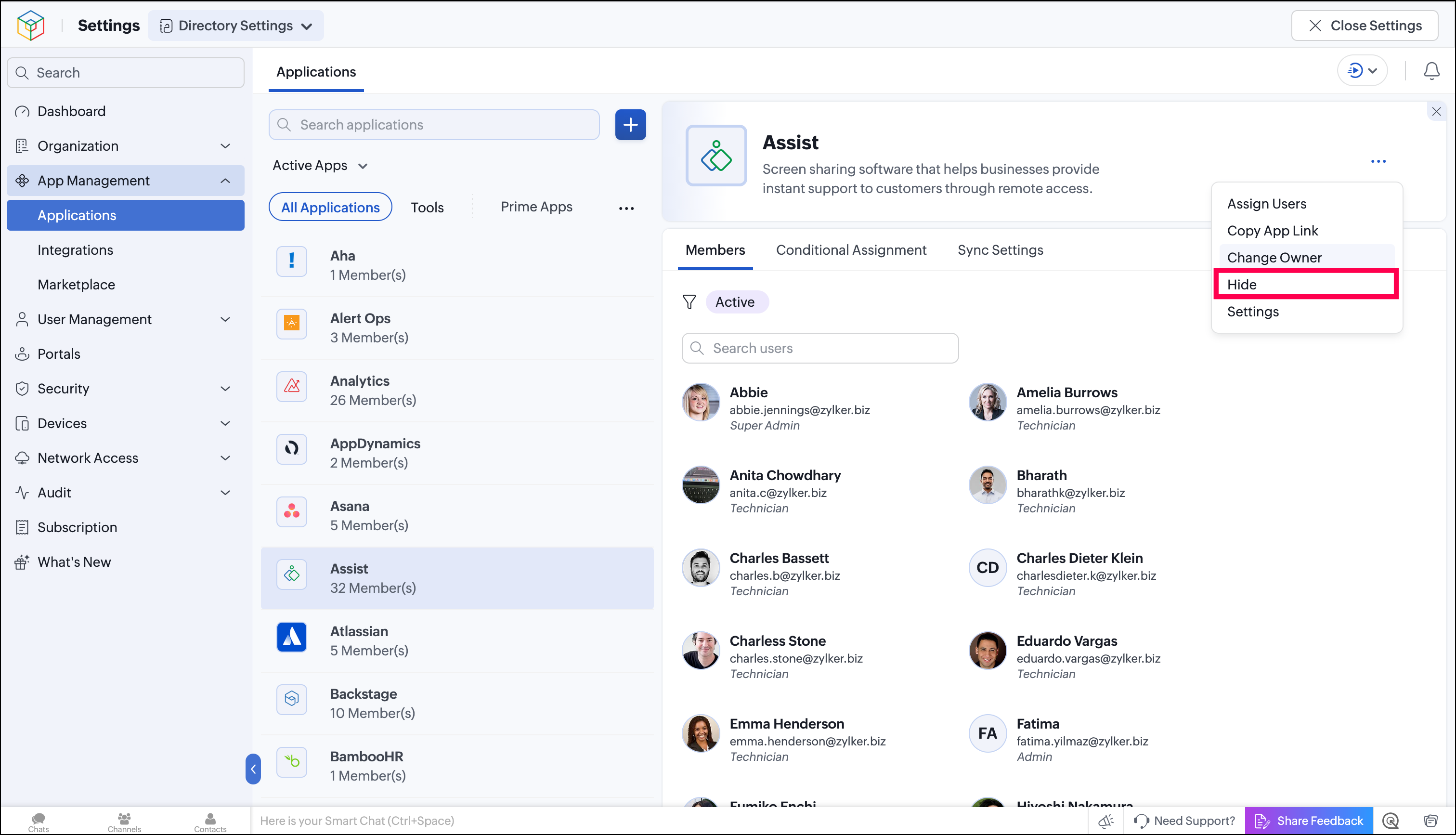Choose Change Owner from the menu
Image resolution: width=1456 pixels, height=835 pixels.
[x=1306, y=258]
